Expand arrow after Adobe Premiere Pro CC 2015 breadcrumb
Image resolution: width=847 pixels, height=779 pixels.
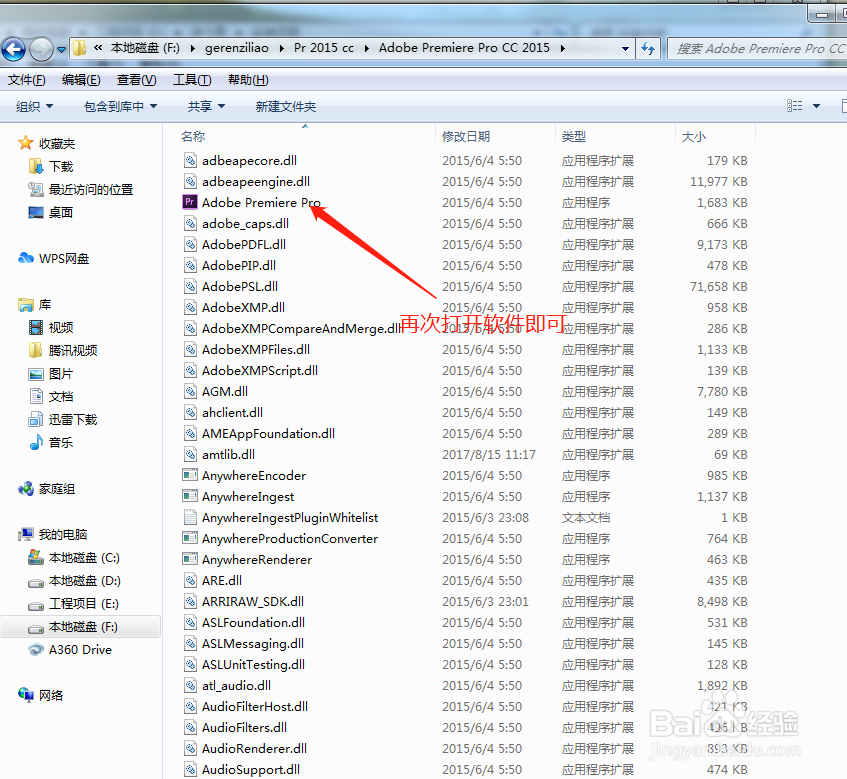563,48
